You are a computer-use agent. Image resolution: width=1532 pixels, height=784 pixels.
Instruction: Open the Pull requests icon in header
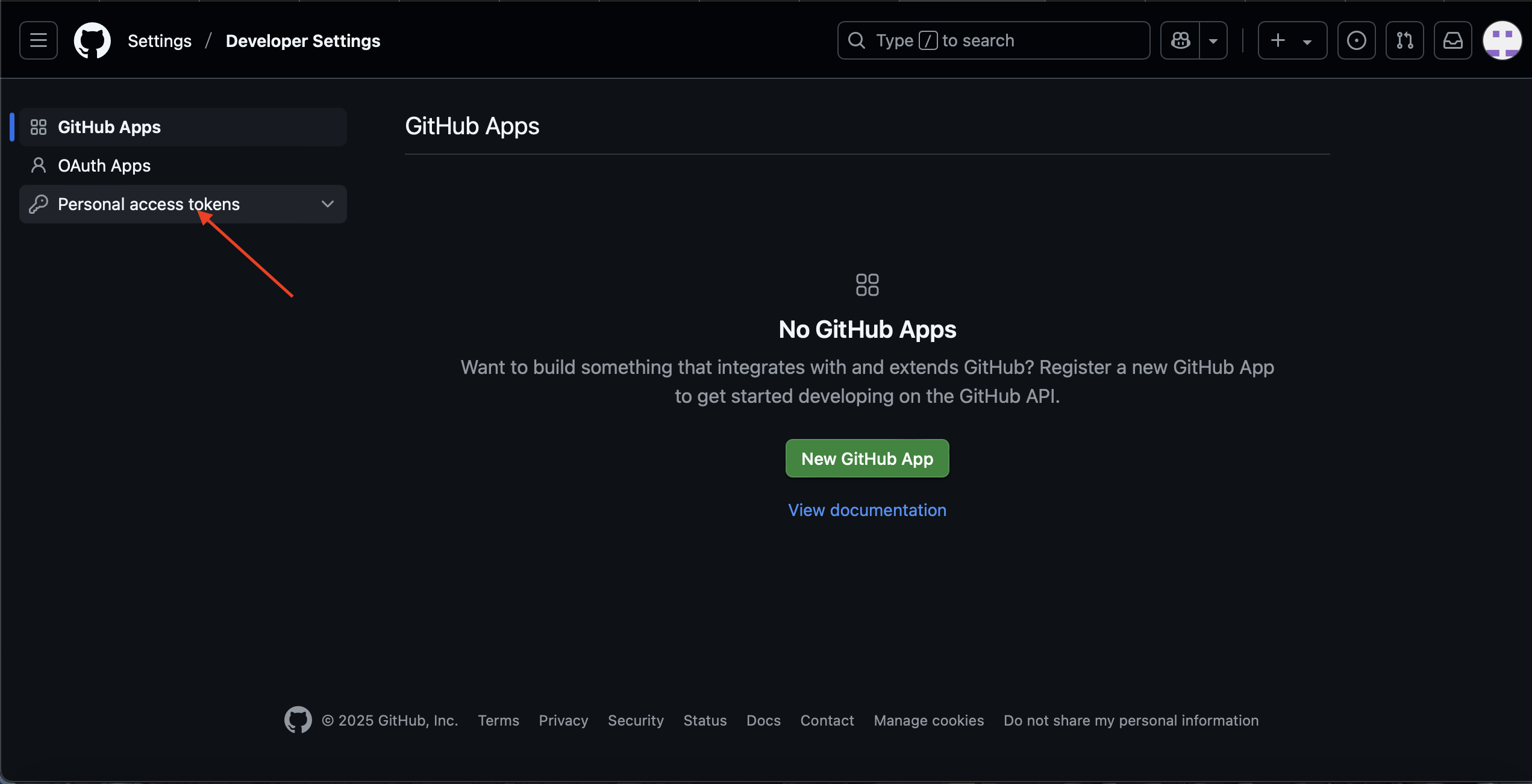pyautogui.click(x=1404, y=40)
